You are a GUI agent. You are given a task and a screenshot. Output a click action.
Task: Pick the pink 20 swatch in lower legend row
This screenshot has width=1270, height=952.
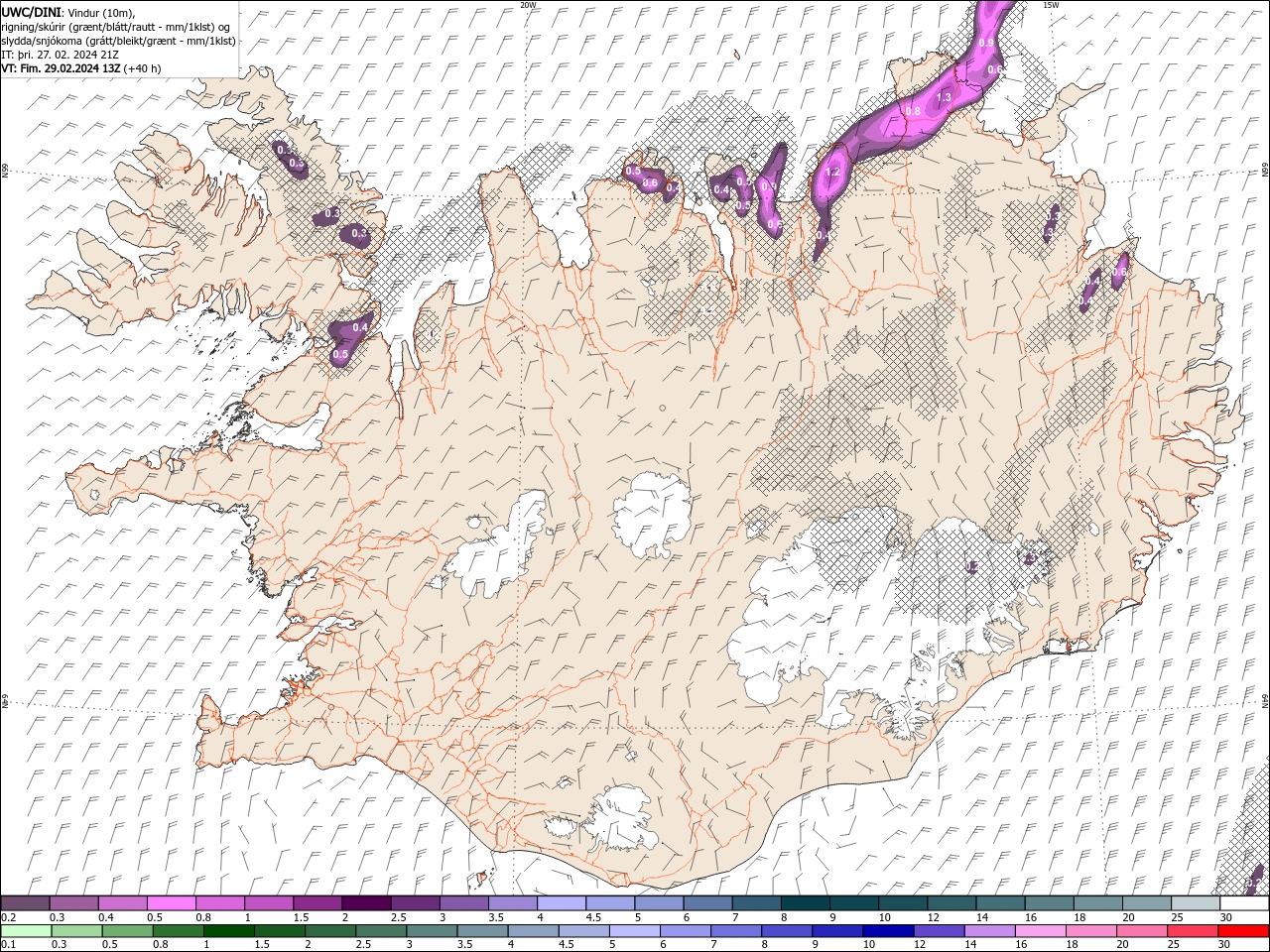tap(1142, 930)
